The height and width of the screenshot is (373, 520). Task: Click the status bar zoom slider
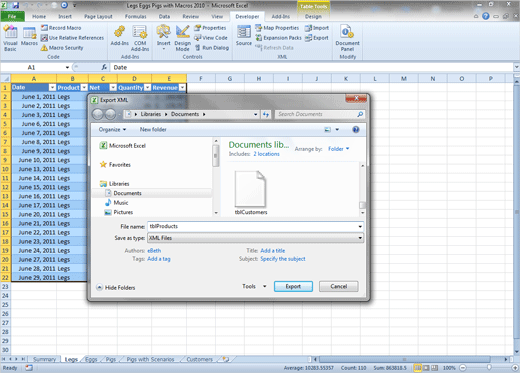pyautogui.click(x=489, y=368)
